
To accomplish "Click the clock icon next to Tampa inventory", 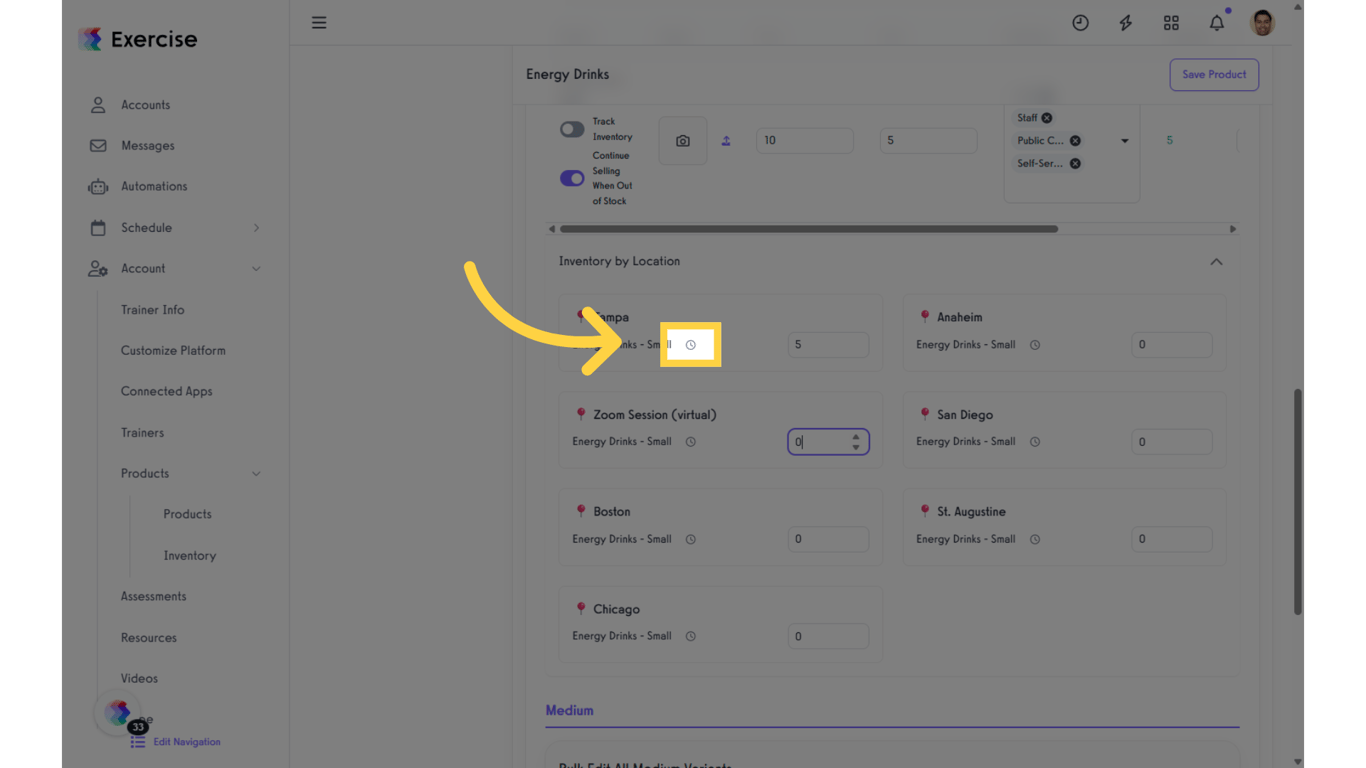I will tap(690, 344).
